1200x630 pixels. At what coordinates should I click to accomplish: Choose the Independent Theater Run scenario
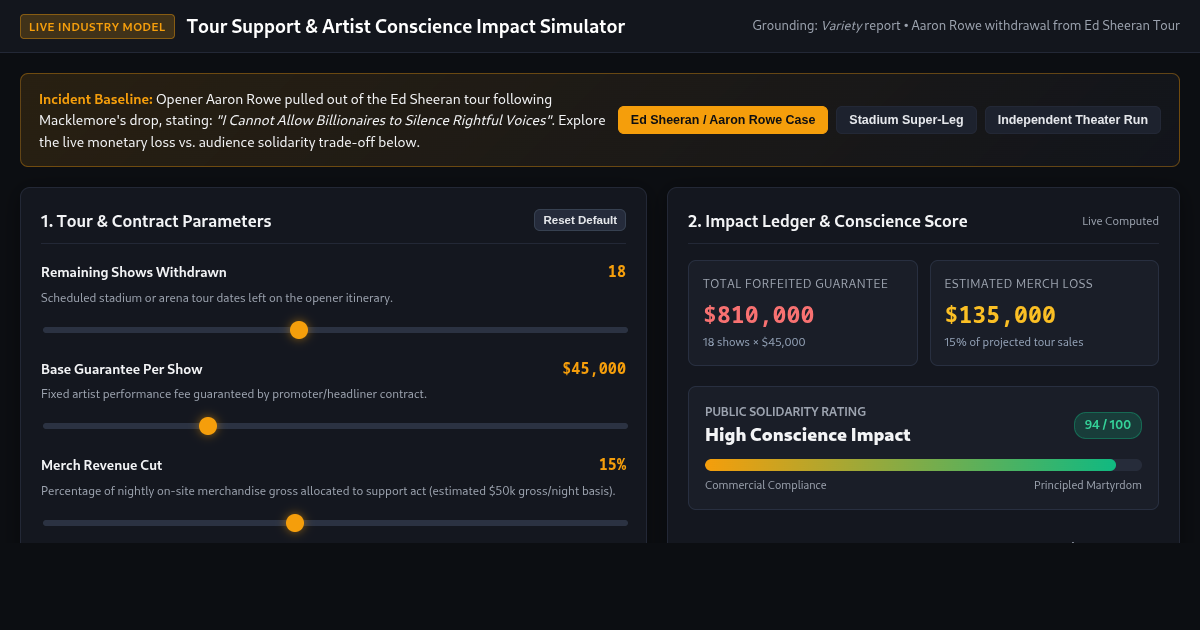click(1073, 120)
